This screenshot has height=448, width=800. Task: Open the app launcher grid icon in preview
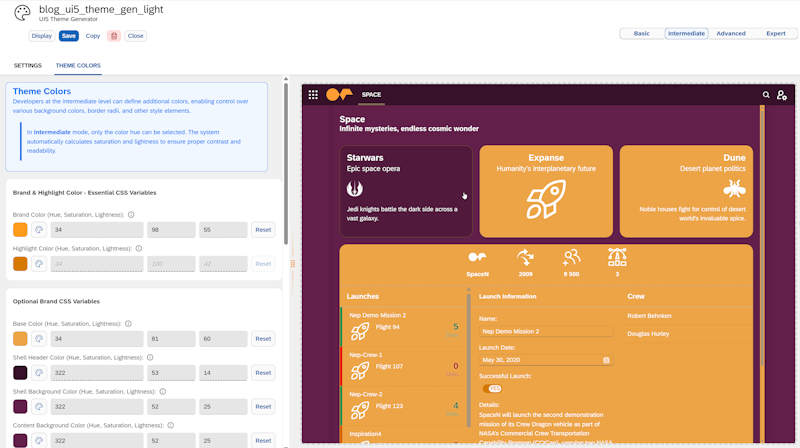[313, 94]
